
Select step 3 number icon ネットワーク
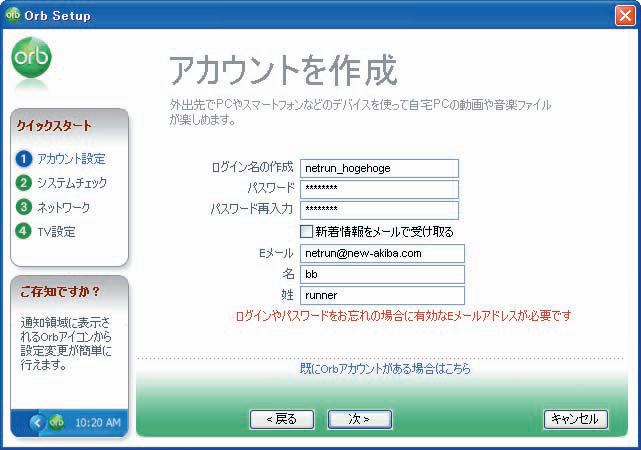(24, 207)
